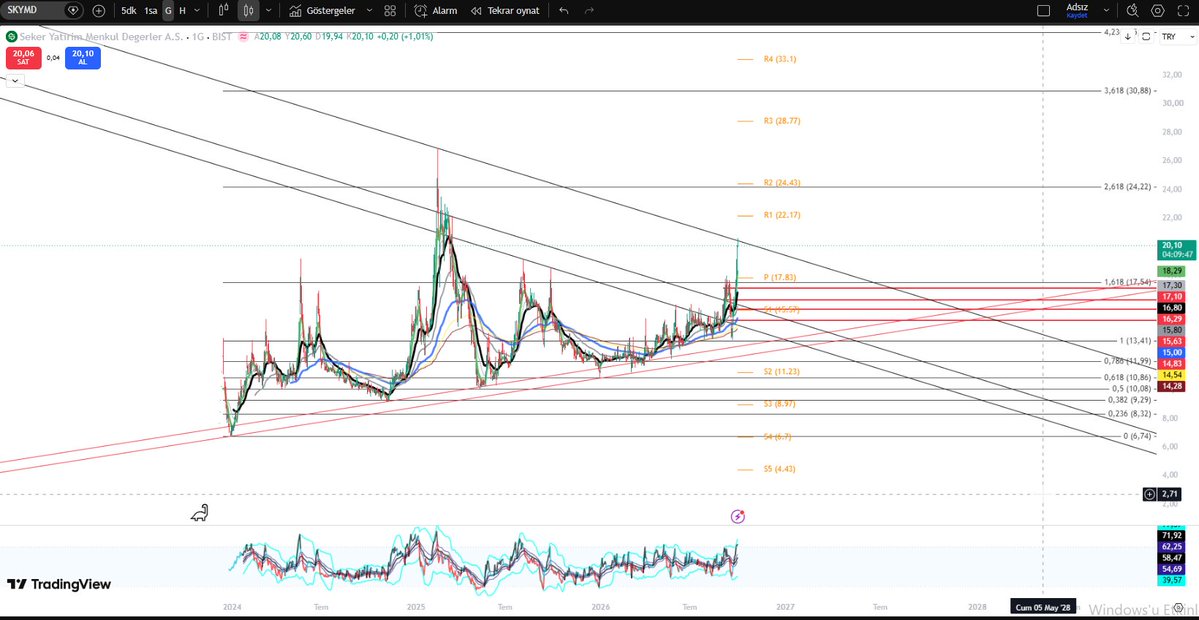Open chart settings hexagon icon

1158,11
